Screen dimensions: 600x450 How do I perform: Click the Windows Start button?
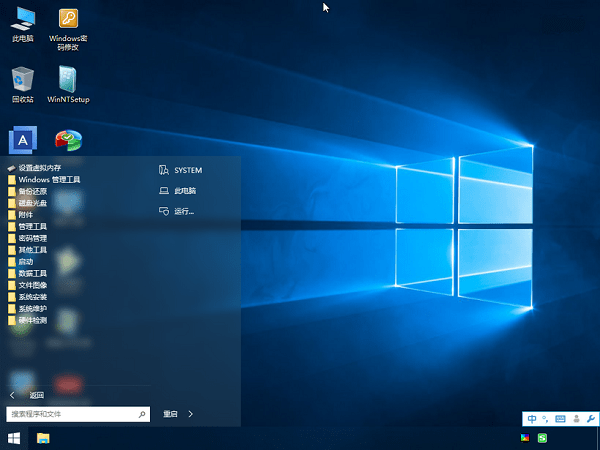[14, 438]
